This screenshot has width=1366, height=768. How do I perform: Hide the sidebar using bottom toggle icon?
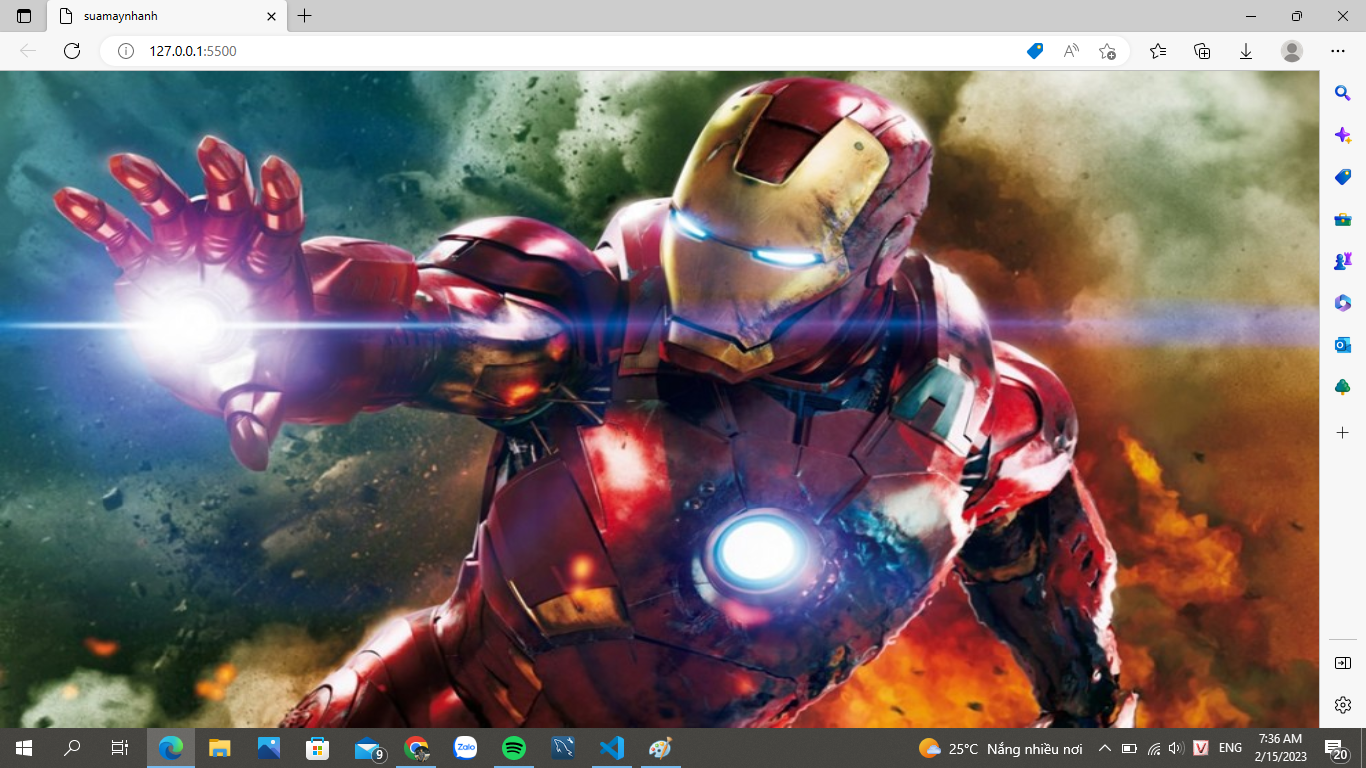point(1343,663)
